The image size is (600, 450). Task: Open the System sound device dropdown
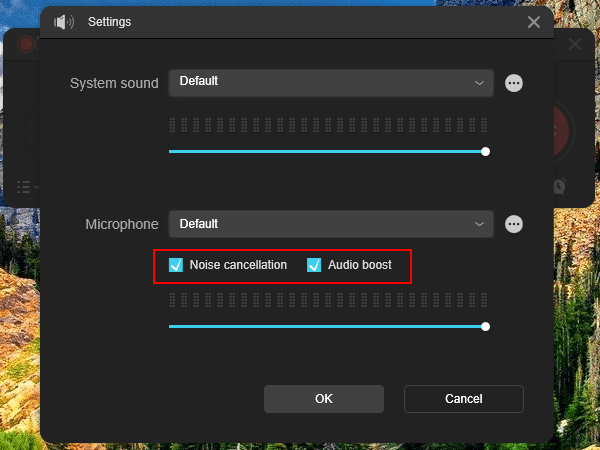coord(331,83)
